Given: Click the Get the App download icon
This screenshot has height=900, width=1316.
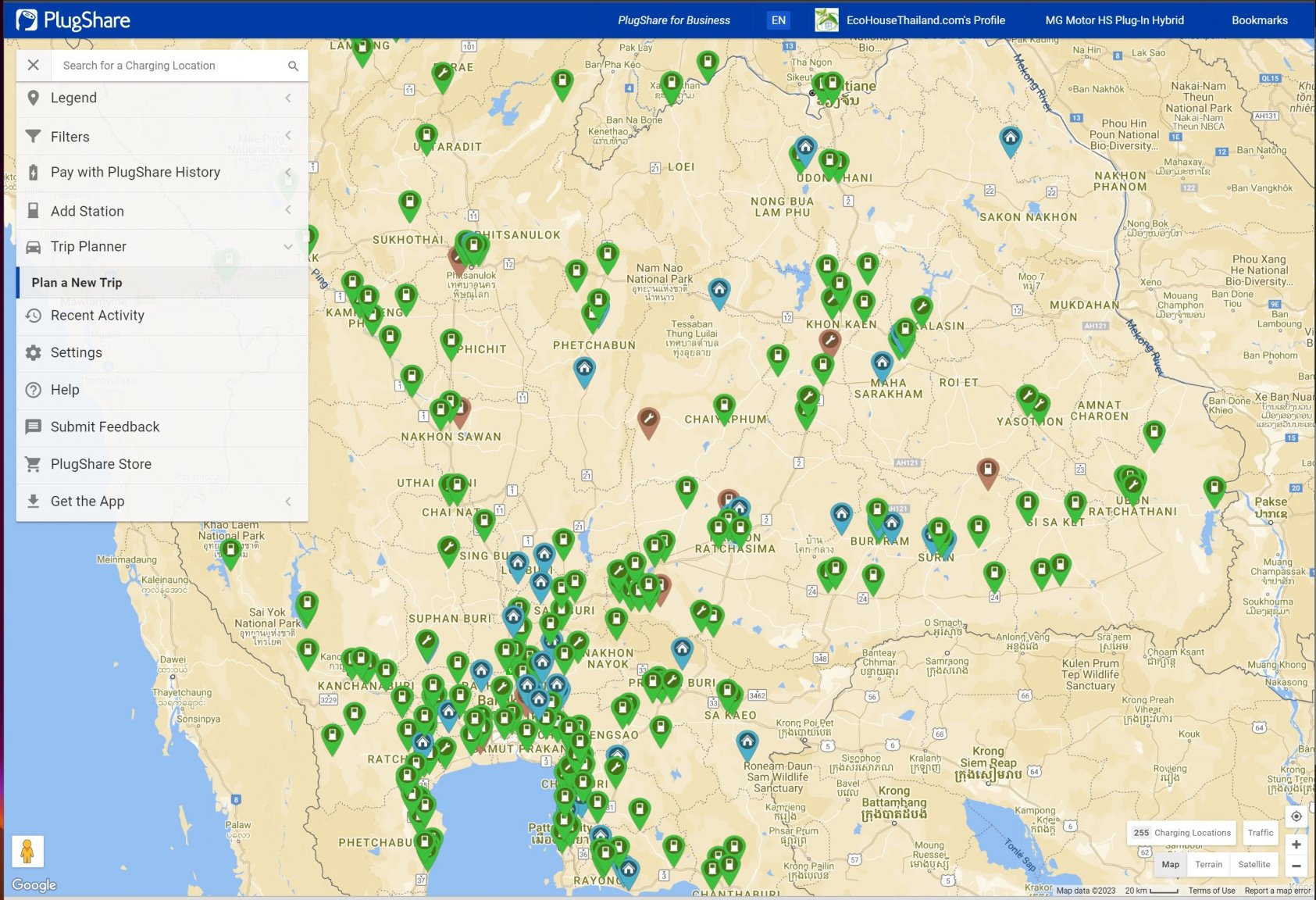Looking at the screenshot, I should pos(33,501).
